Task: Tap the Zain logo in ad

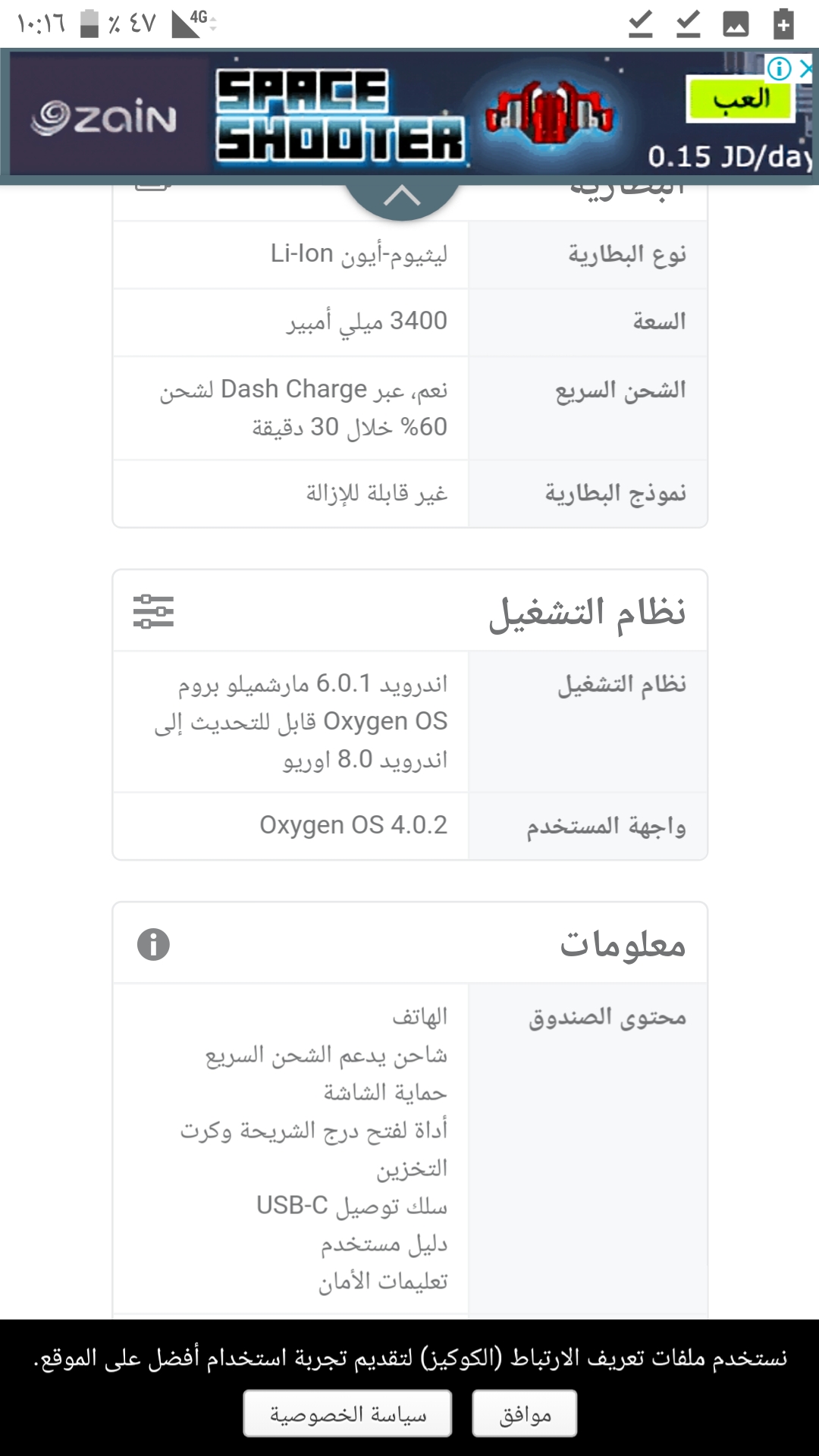Action: click(104, 118)
